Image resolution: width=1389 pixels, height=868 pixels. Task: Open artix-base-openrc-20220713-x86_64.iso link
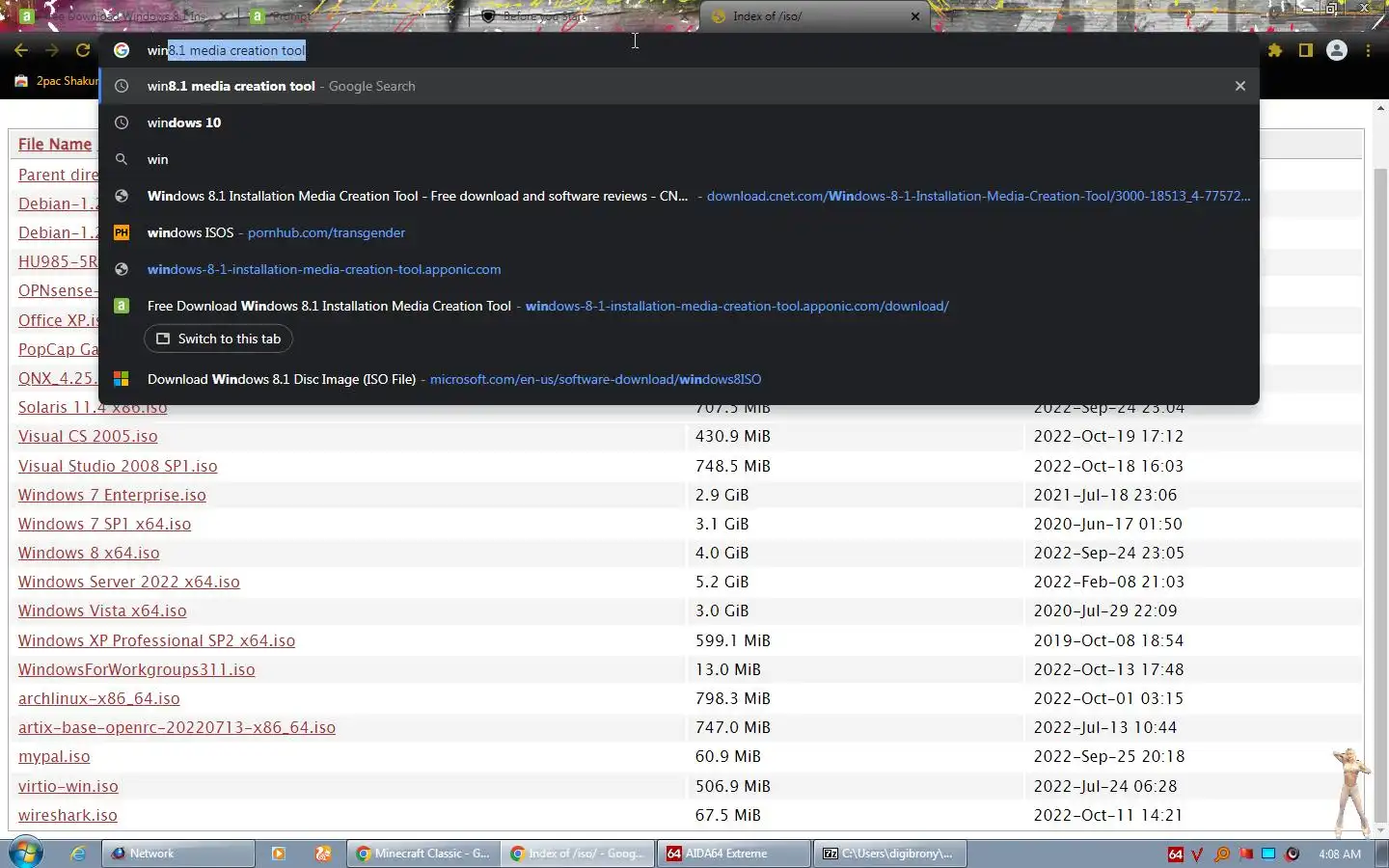pyautogui.click(x=177, y=727)
